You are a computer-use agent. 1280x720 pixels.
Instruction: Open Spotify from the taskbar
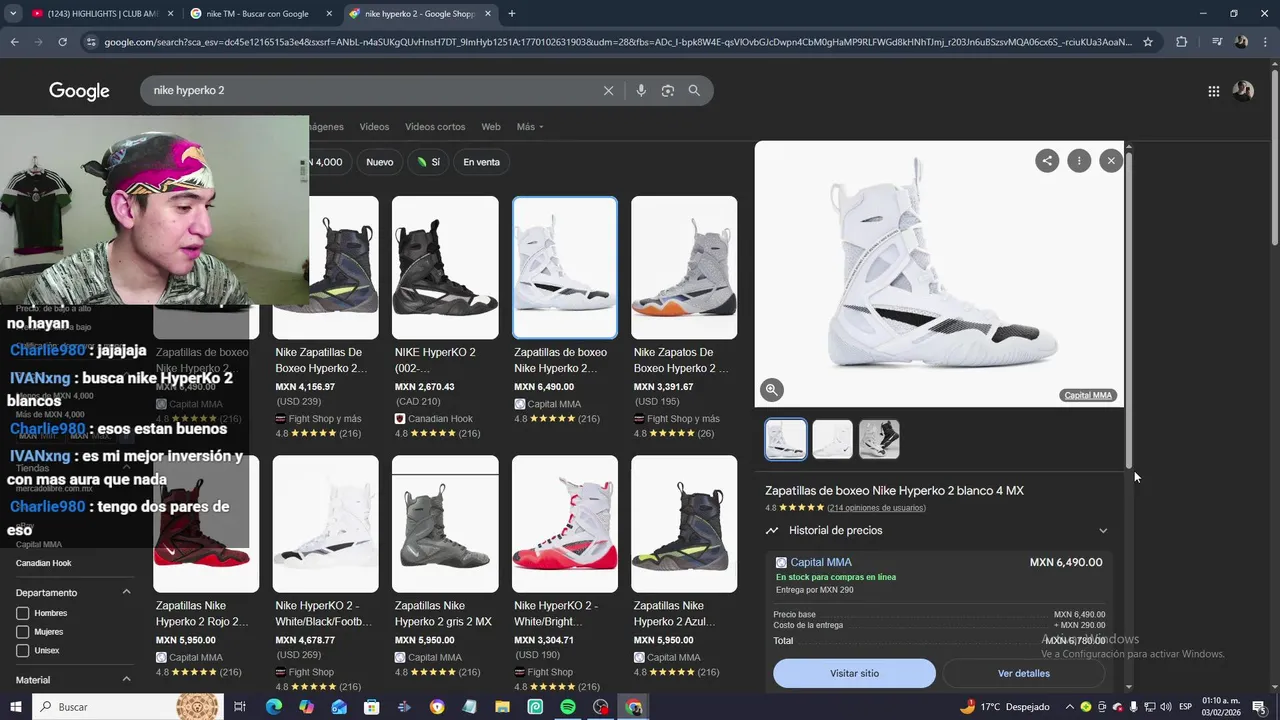(x=568, y=707)
